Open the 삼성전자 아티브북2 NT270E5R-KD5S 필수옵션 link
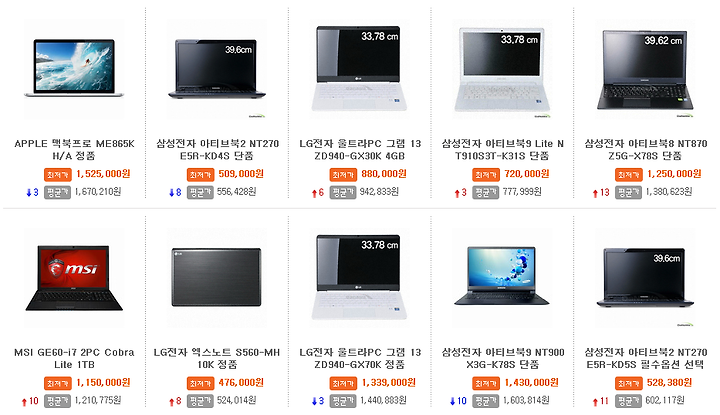Viewport: 720px width, 415px height. point(646,359)
